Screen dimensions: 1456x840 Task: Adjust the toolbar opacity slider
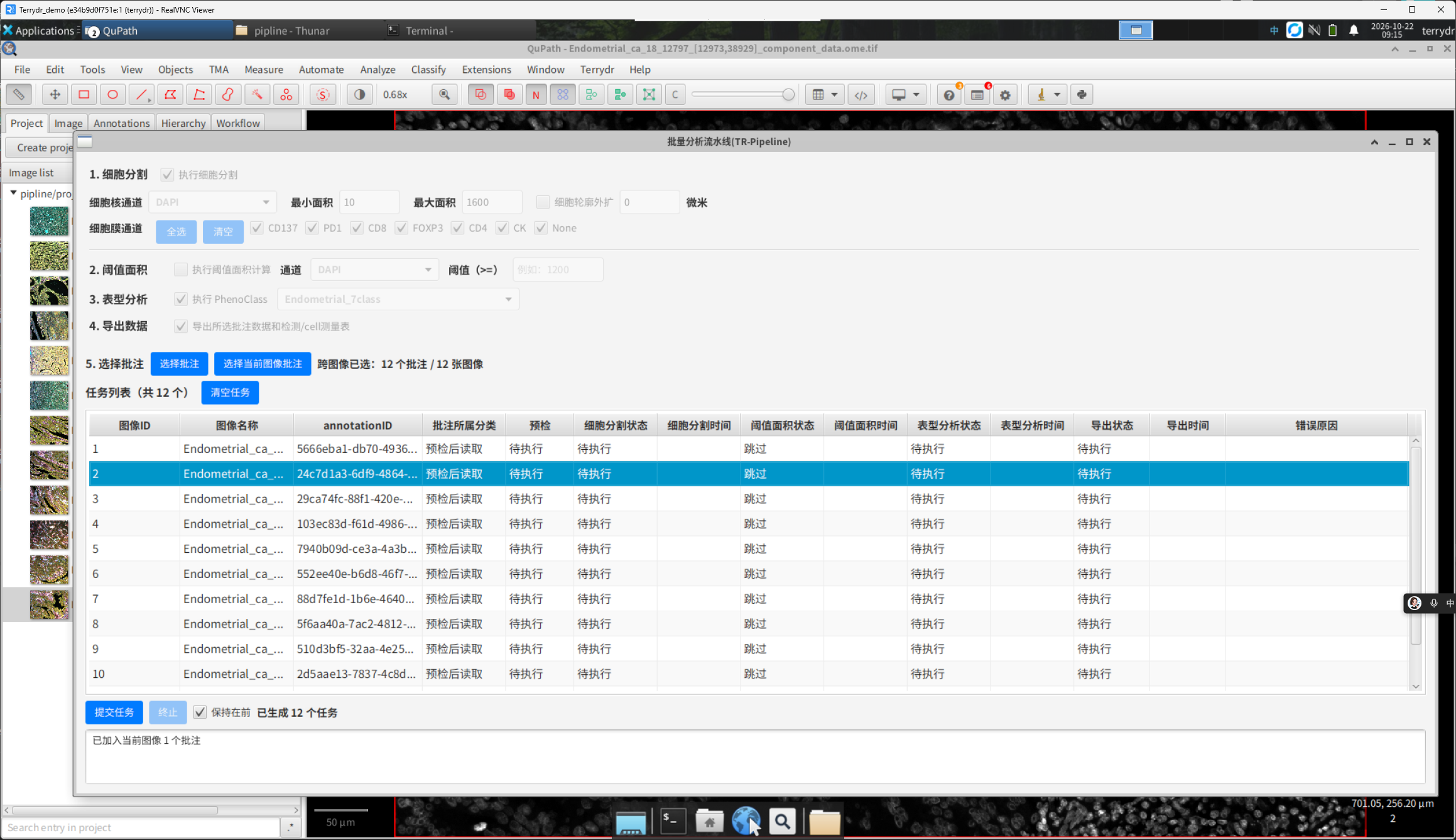tap(742, 94)
